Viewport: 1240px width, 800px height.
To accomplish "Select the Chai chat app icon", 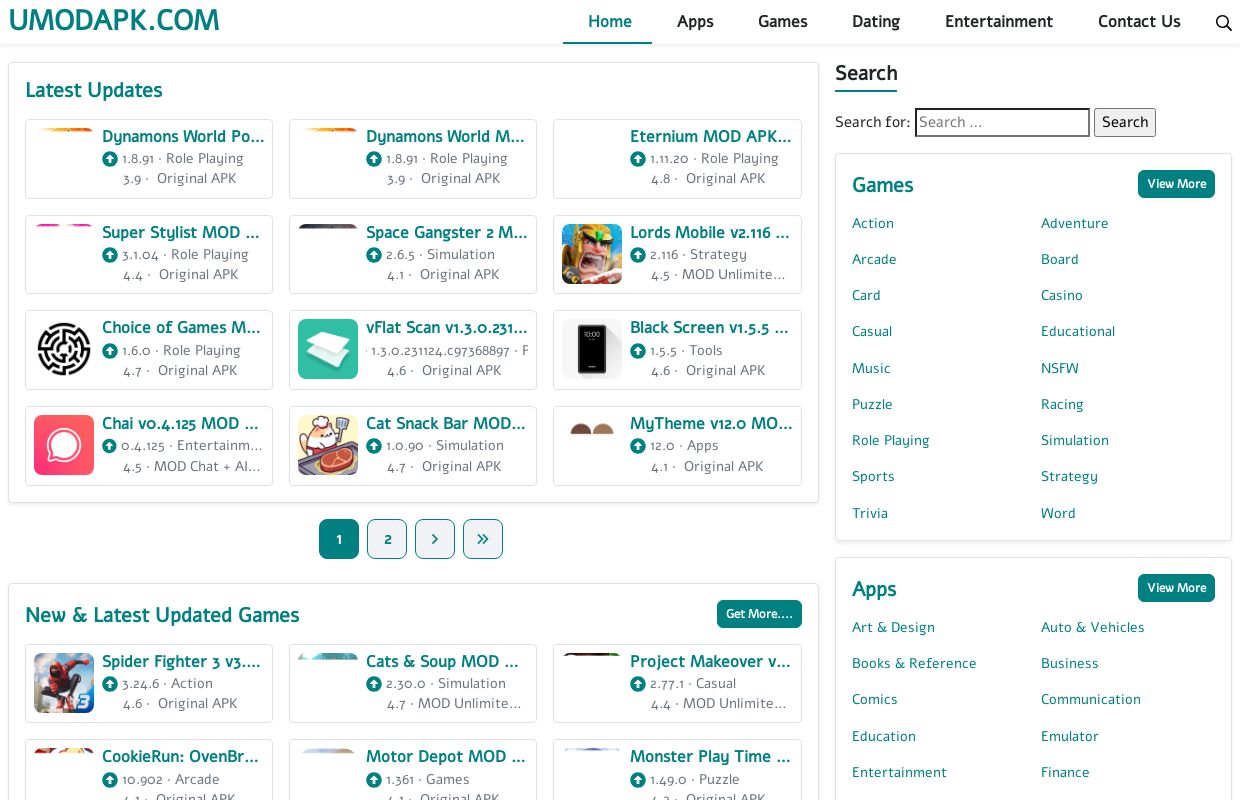I will tap(64, 445).
